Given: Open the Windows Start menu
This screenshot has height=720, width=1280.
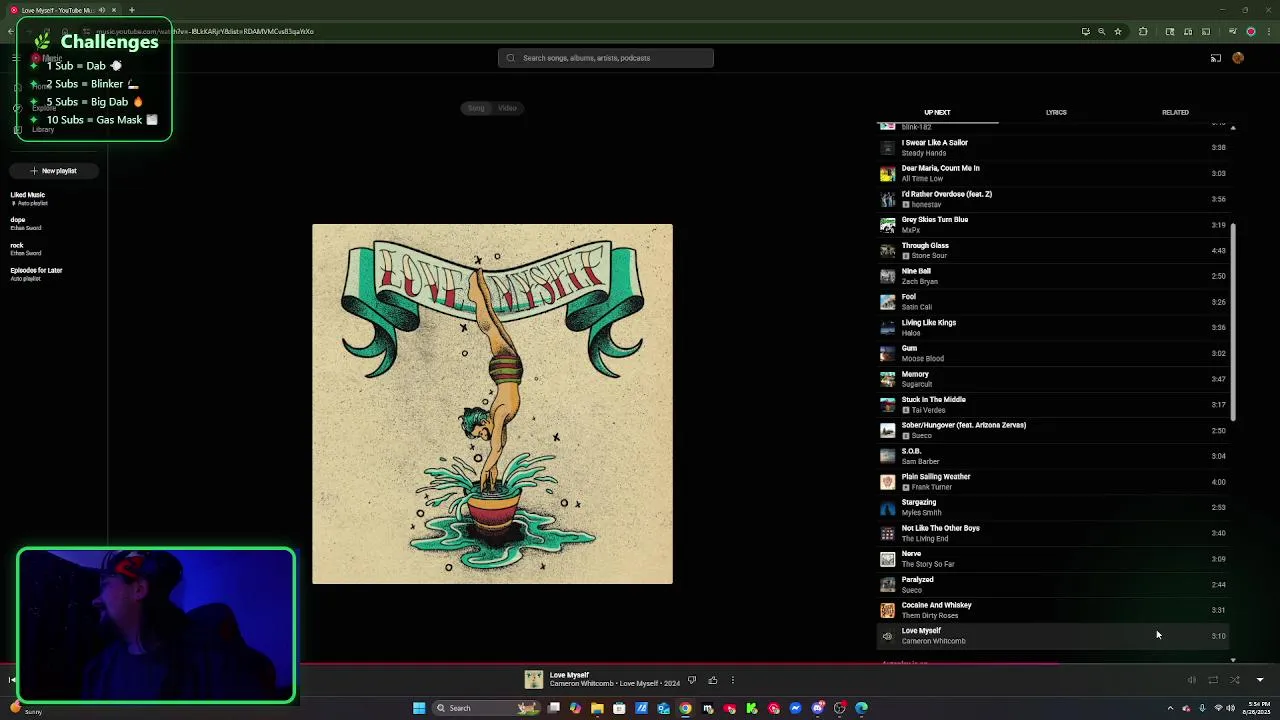Looking at the screenshot, I should [x=419, y=708].
